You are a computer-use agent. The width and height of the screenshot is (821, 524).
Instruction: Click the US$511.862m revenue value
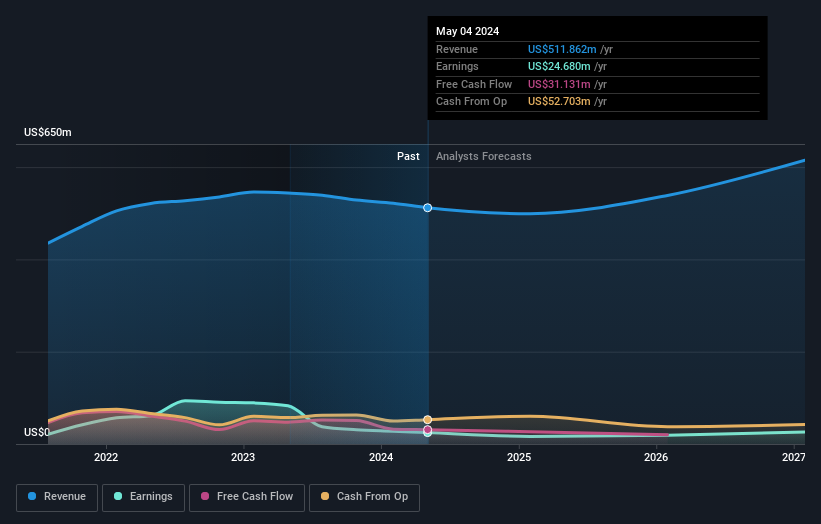[562, 49]
